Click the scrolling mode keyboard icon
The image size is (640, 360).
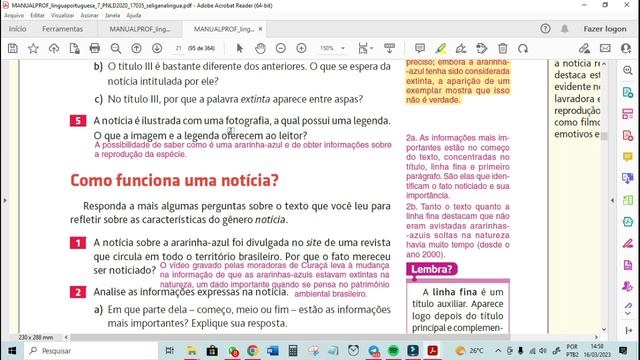click(390, 48)
